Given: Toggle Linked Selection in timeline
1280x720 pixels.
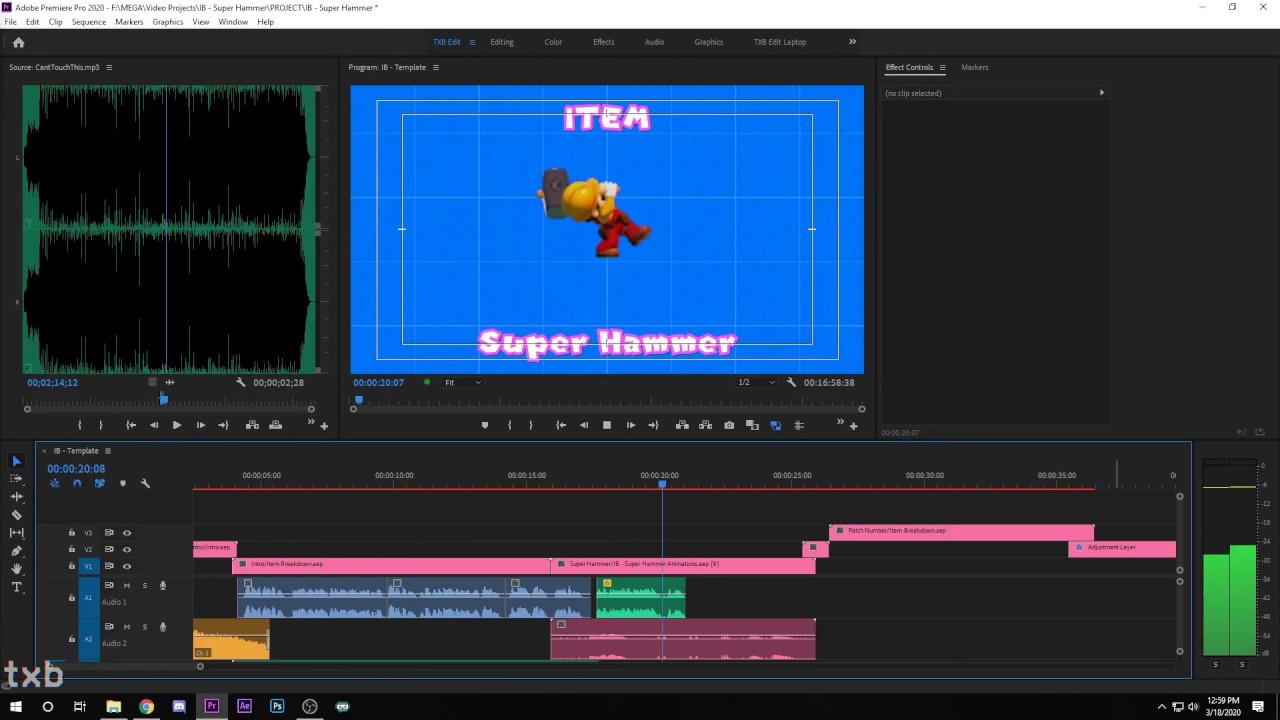Looking at the screenshot, I should click(x=99, y=483).
